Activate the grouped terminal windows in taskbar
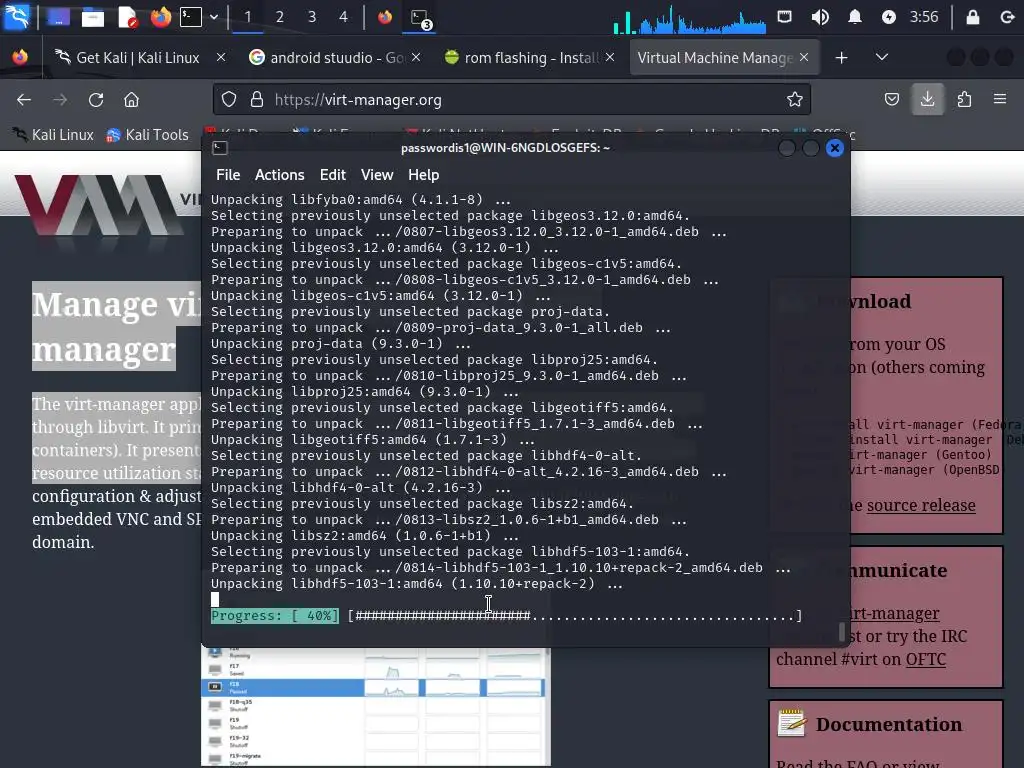This screenshot has height=768, width=1024. click(x=420, y=18)
